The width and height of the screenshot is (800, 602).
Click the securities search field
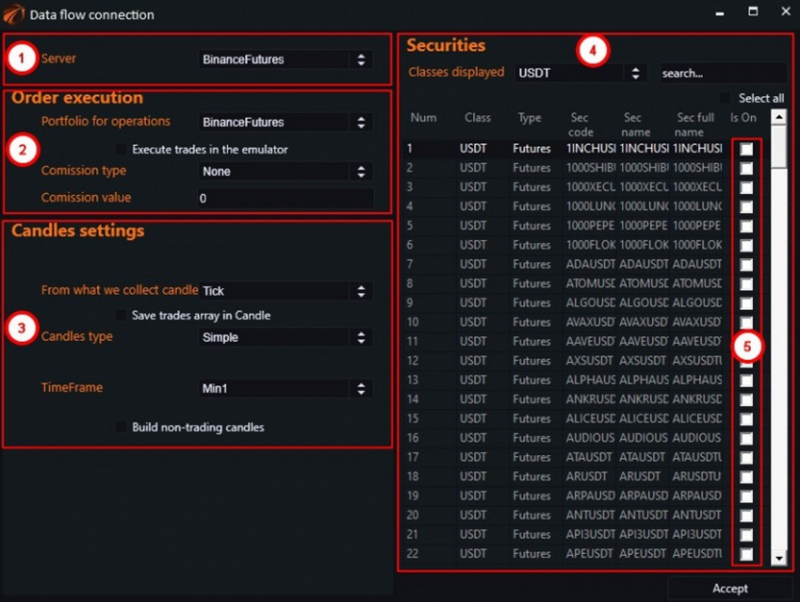[x=723, y=73]
